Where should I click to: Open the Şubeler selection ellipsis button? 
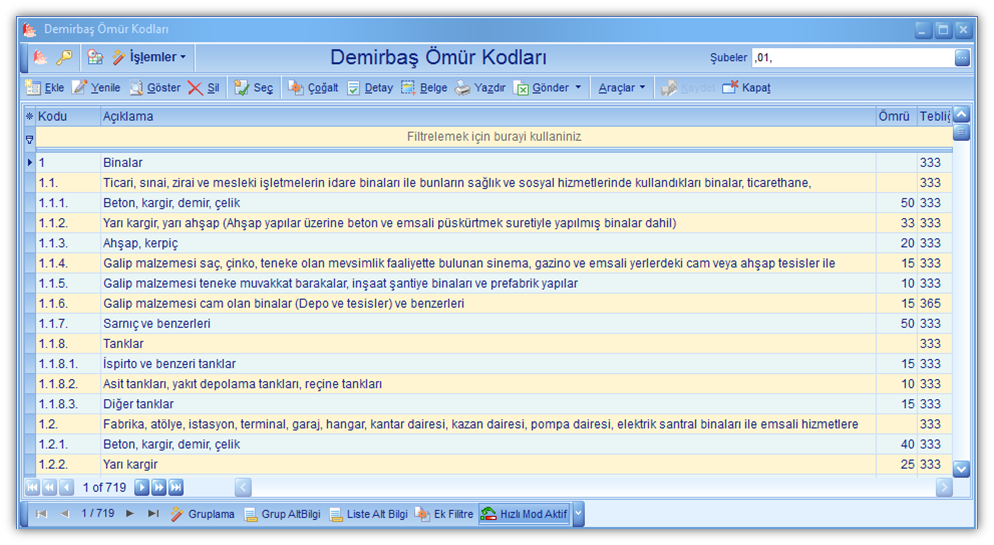pyautogui.click(x=962, y=58)
